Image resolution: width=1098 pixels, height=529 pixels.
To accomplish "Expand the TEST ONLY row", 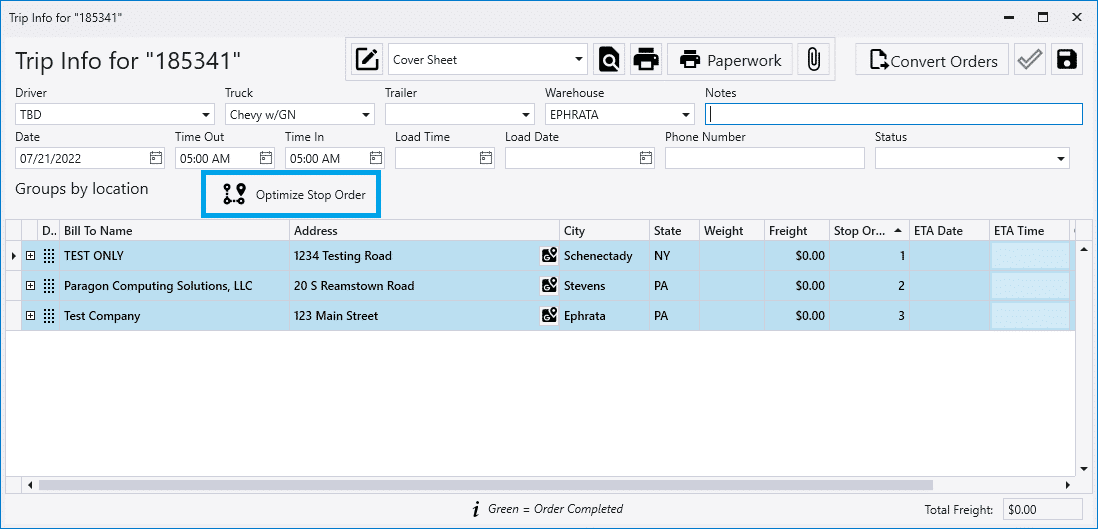I will pyautogui.click(x=31, y=256).
